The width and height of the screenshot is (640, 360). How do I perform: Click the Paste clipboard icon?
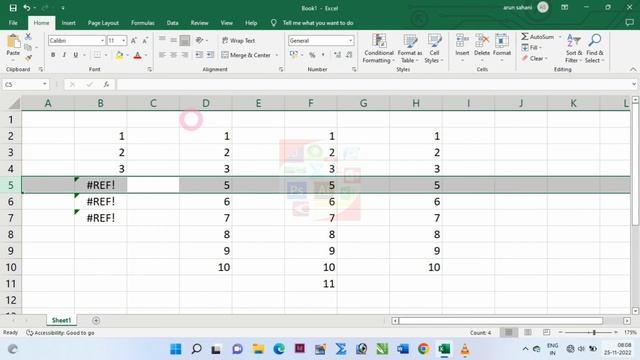(x=13, y=41)
